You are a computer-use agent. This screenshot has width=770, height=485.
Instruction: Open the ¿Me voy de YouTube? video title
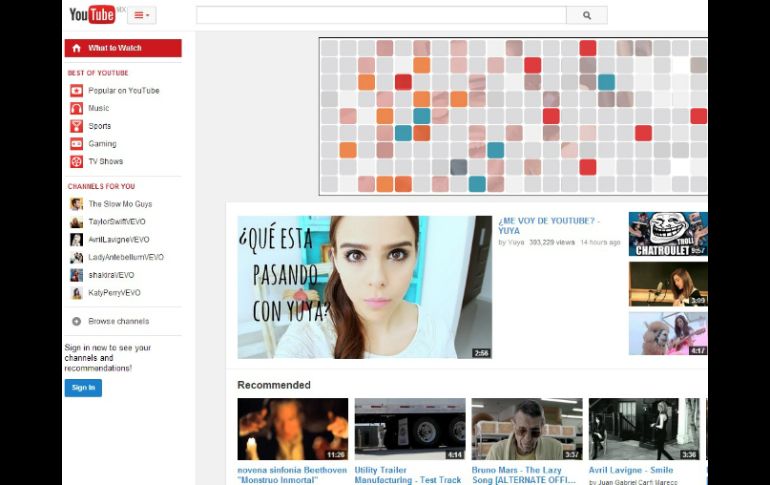(549, 225)
